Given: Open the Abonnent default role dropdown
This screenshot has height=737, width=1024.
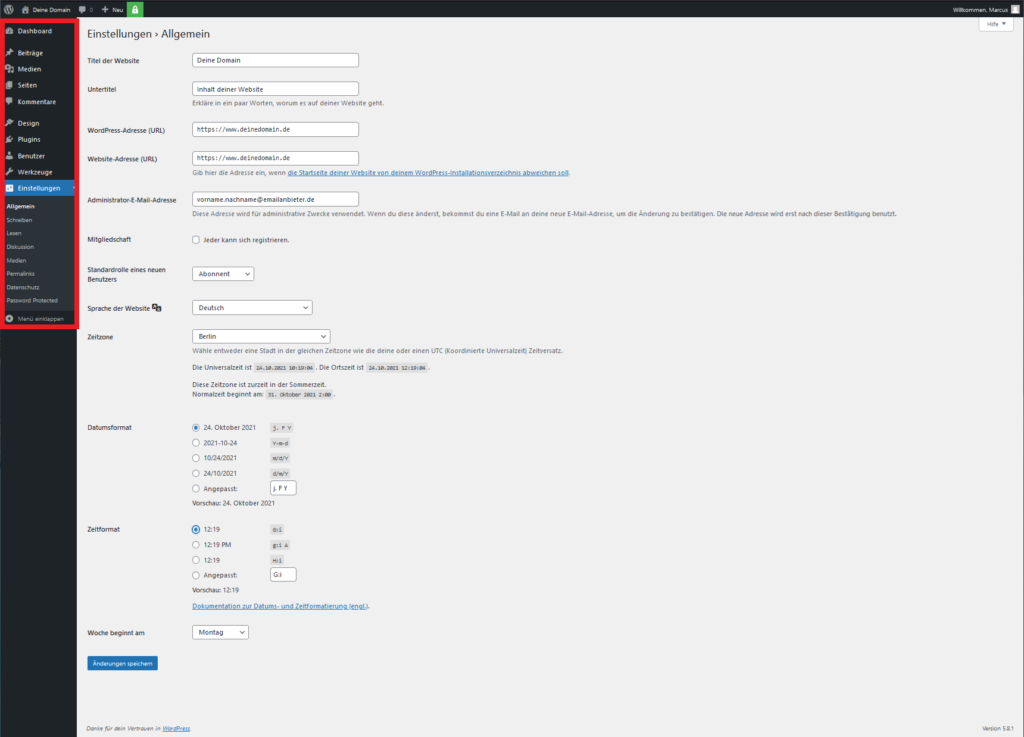Looking at the screenshot, I should (x=223, y=274).
